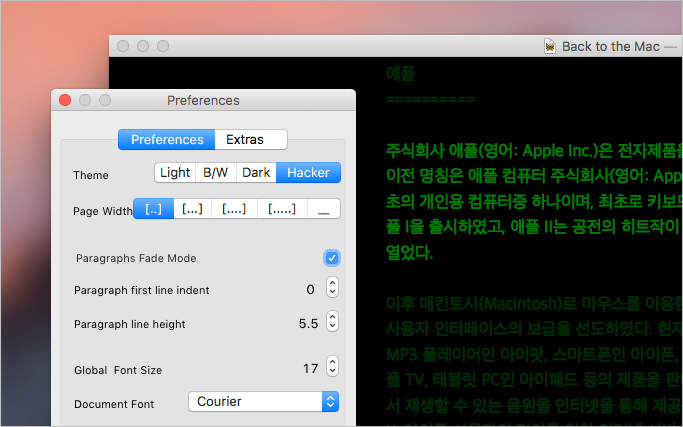Click the document icon in Back to the Mac title
The height and width of the screenshot is (427, 683).
(550, 46)
